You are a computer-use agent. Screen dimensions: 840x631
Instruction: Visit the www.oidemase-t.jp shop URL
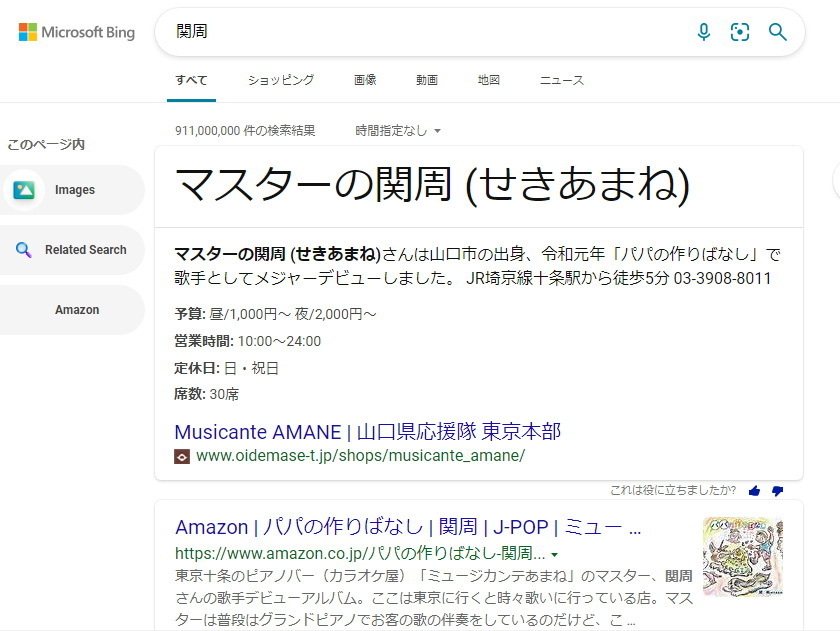click(x=361, y=456)
